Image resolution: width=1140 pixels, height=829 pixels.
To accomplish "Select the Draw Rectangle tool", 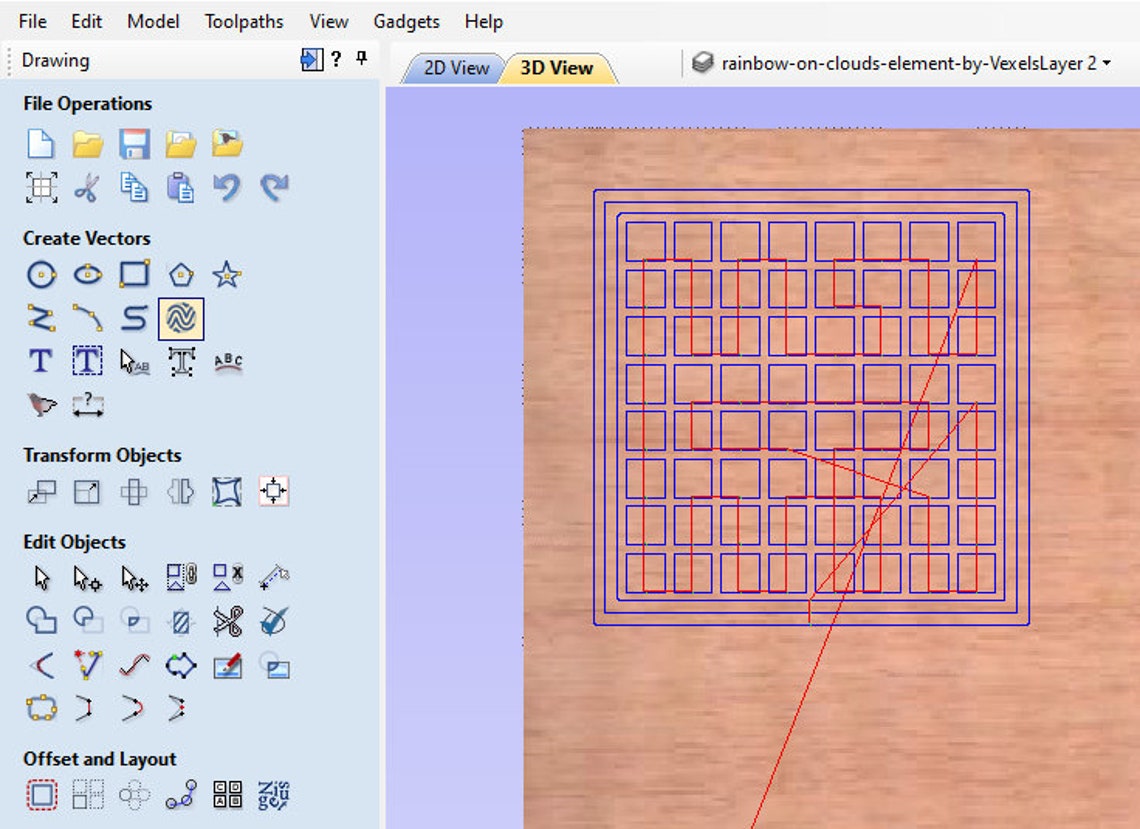I will tap(134, 274).
